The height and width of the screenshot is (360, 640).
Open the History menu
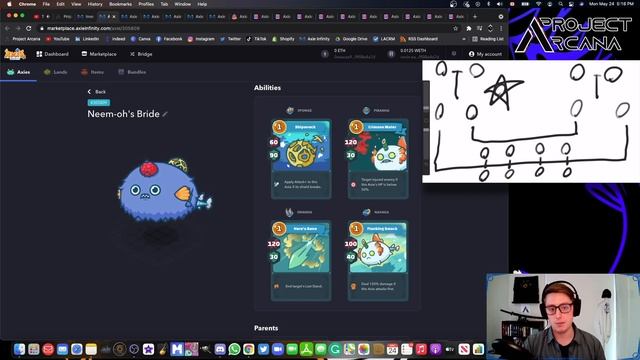[95, 4]
